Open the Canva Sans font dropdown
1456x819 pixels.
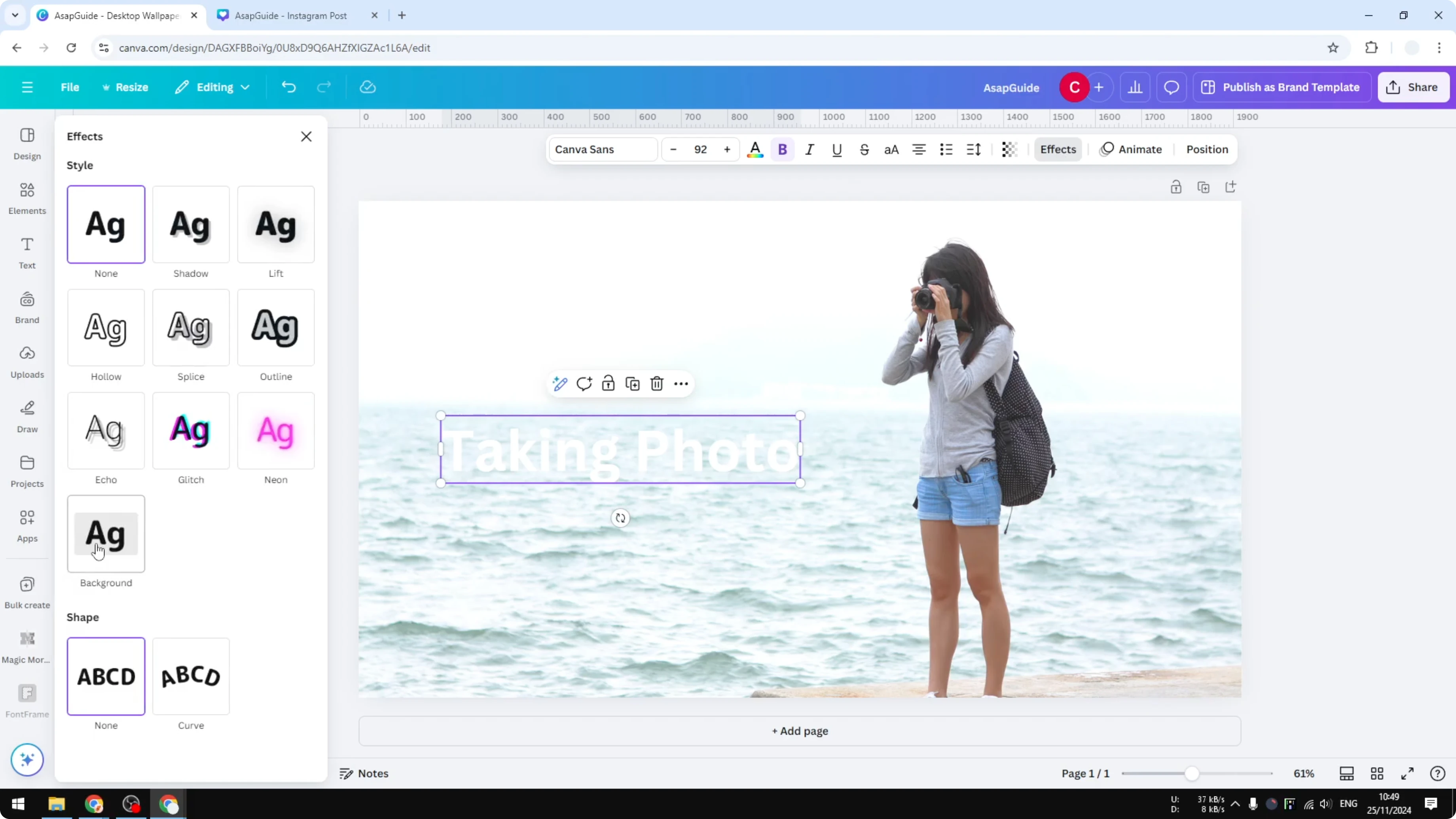tap(602, 149)
